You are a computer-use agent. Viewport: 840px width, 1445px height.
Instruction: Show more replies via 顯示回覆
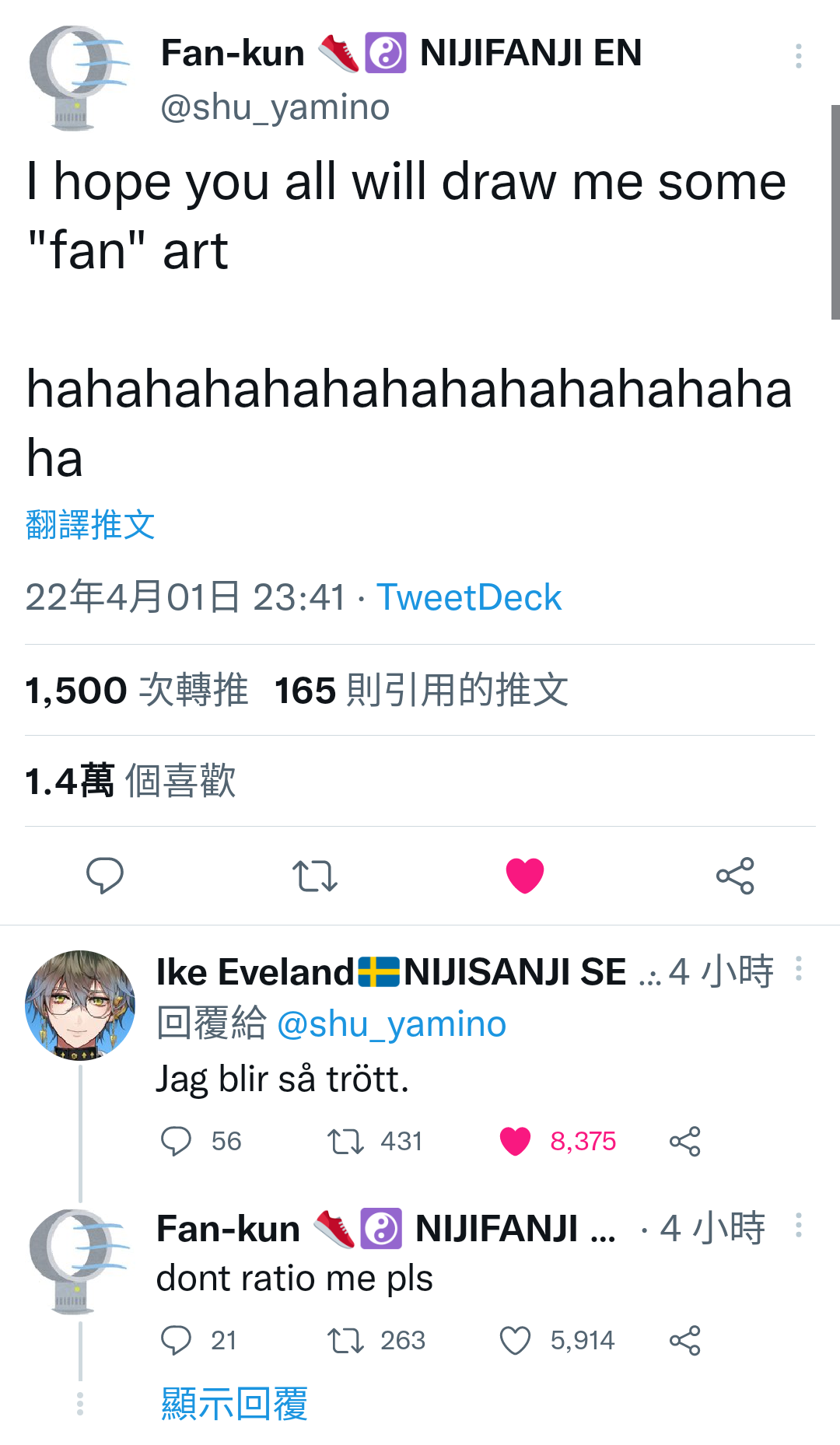click(x=234, y=1404)
